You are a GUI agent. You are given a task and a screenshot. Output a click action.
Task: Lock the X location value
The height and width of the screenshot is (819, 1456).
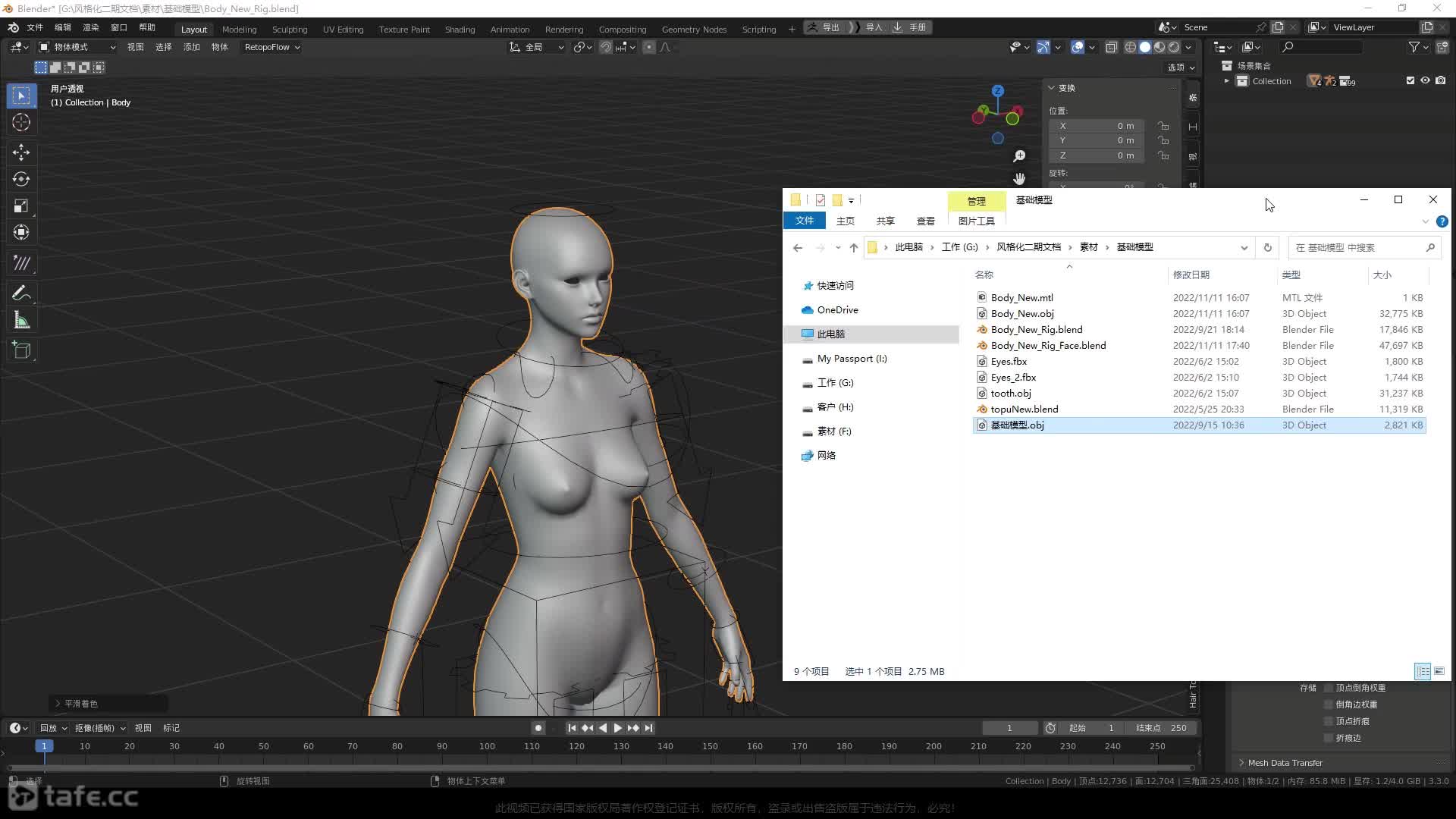pos(1163,126)
